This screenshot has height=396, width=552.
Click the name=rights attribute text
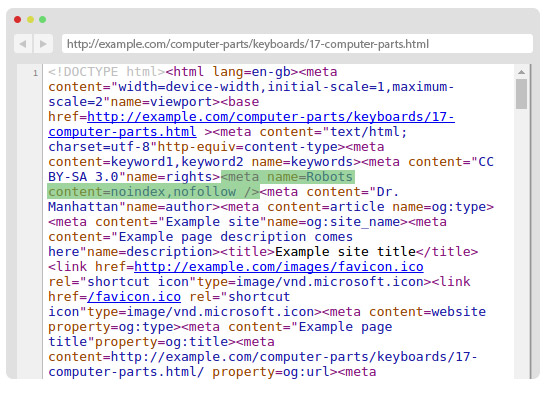pos(169,177)
